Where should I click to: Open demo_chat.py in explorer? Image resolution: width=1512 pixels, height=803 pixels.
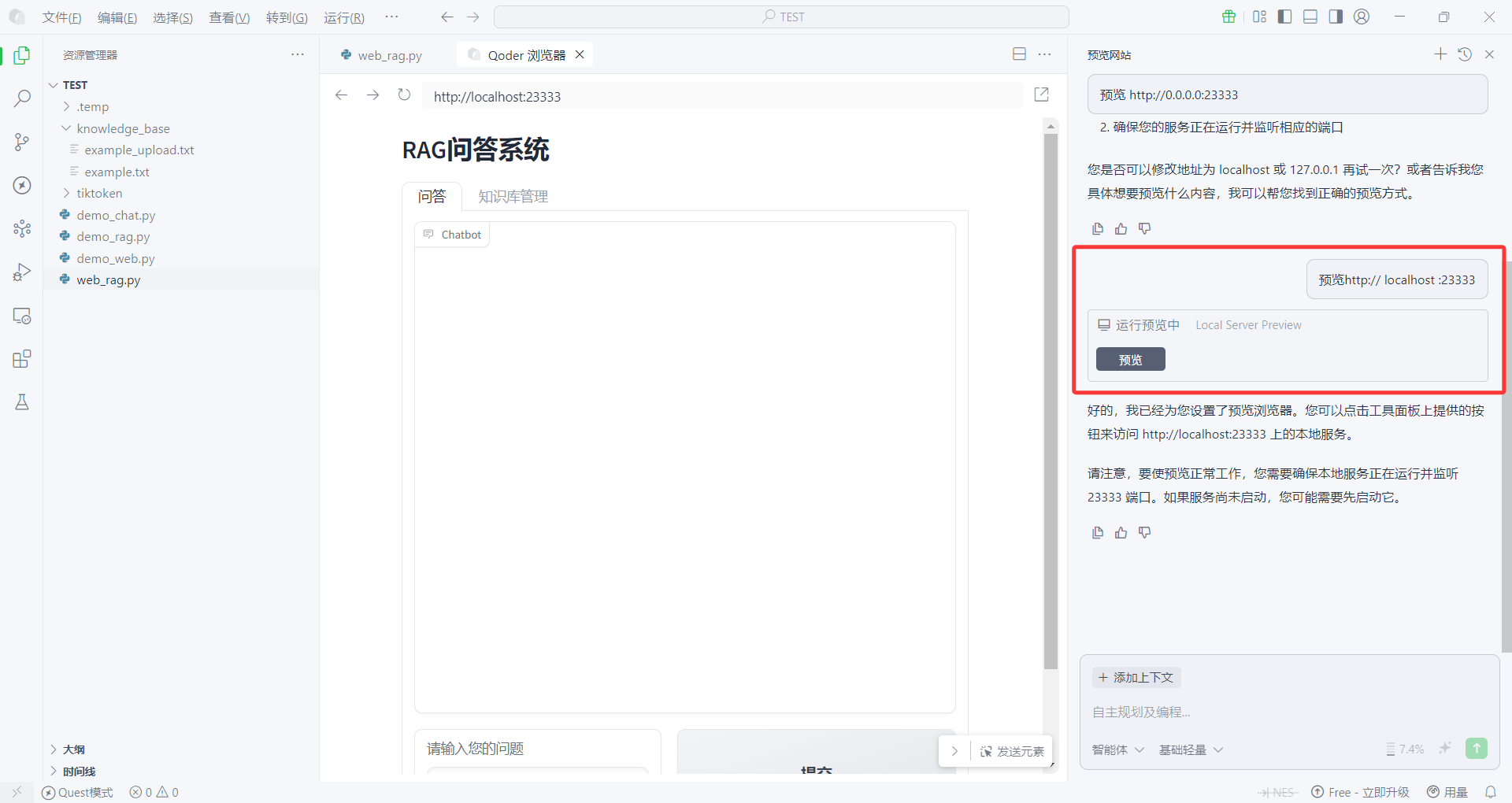pos(116,215)
